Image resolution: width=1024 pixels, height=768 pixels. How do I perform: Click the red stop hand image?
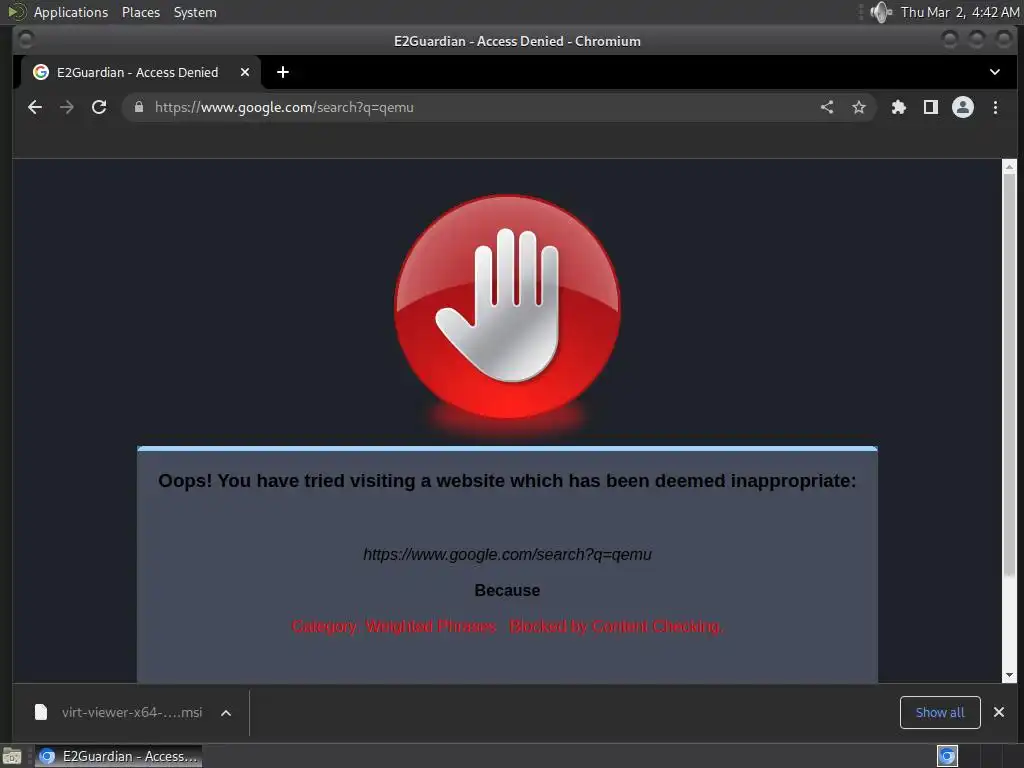coord(507,307)
